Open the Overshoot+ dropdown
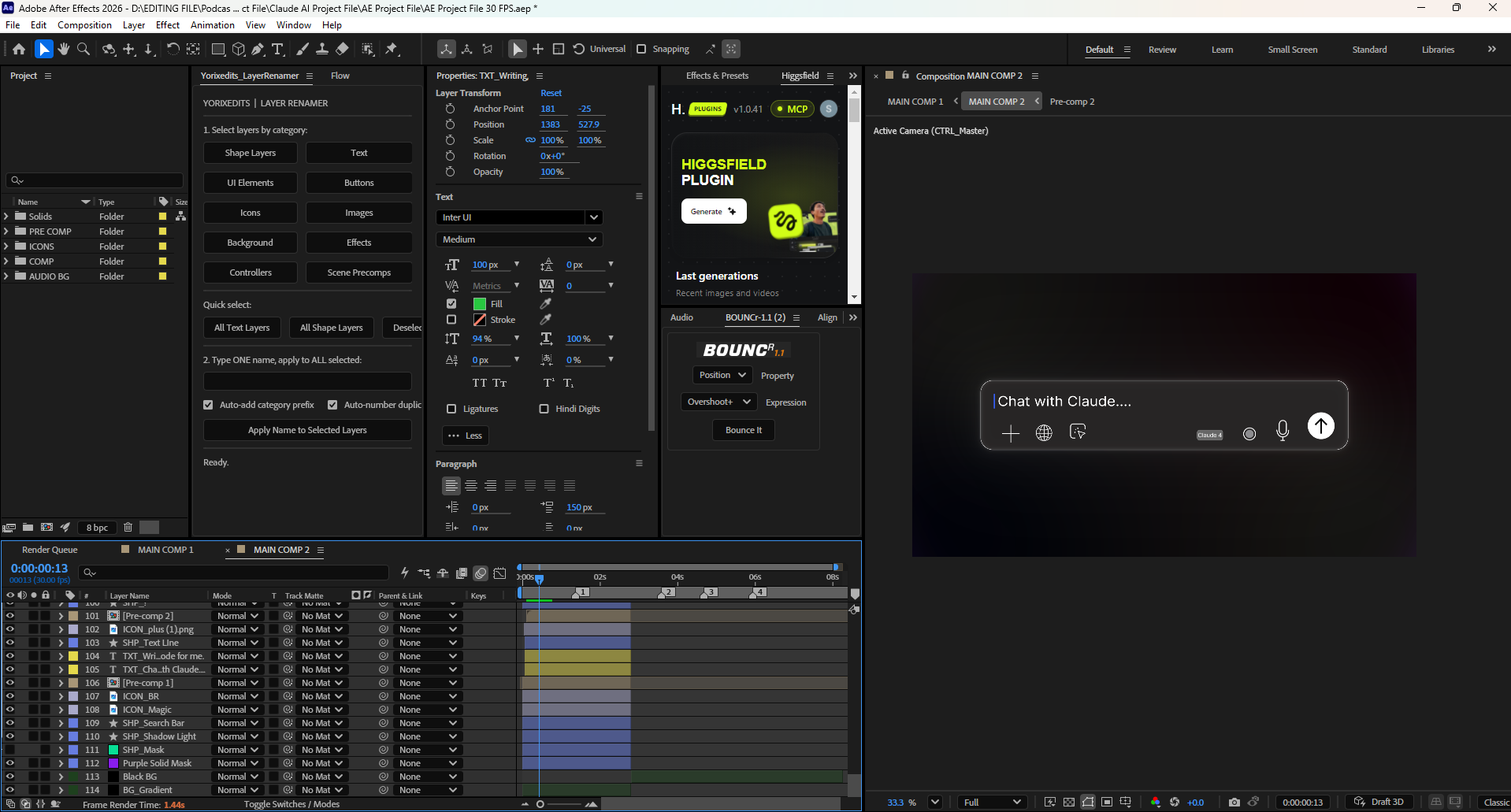This screenshot has width=1511, height=812. [718, 402]
